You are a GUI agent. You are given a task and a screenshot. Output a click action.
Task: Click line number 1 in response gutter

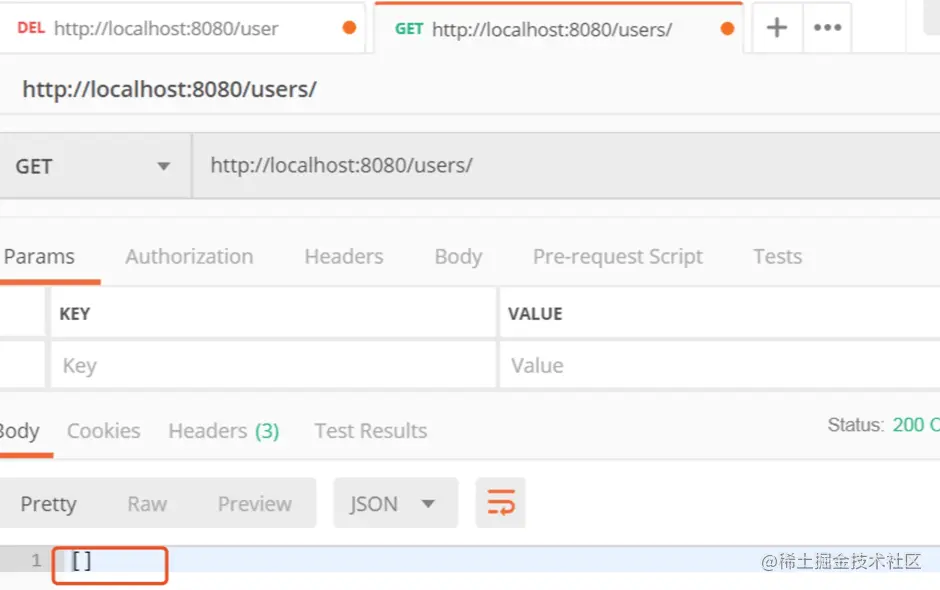click(x=37, y=561)
